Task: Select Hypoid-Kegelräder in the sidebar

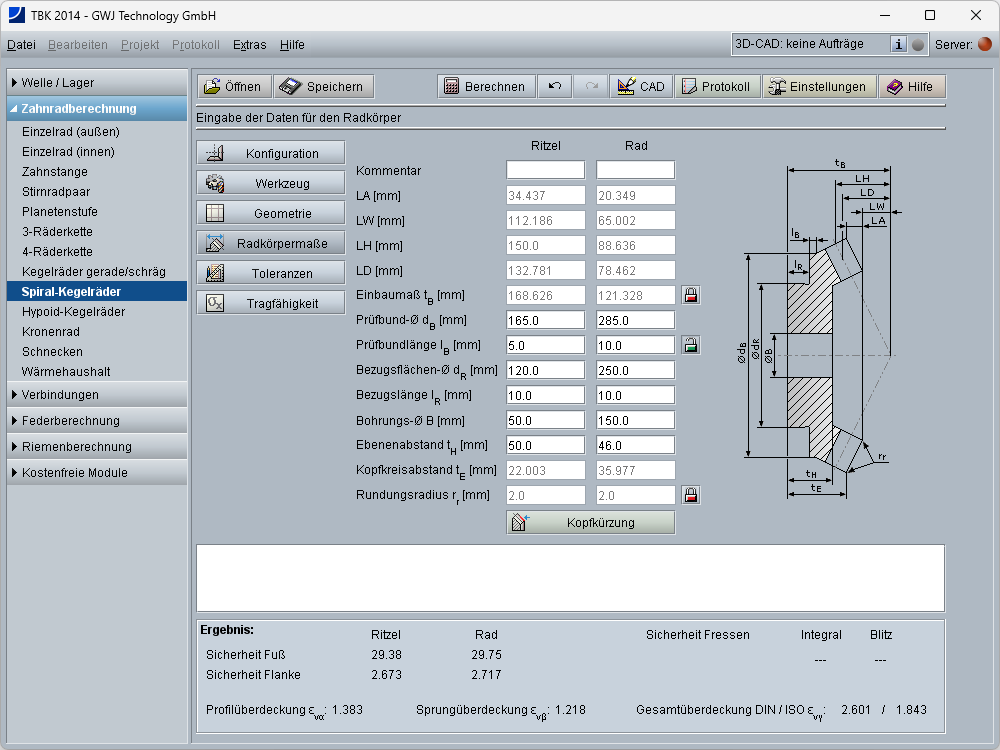Action: coord(73,312)
